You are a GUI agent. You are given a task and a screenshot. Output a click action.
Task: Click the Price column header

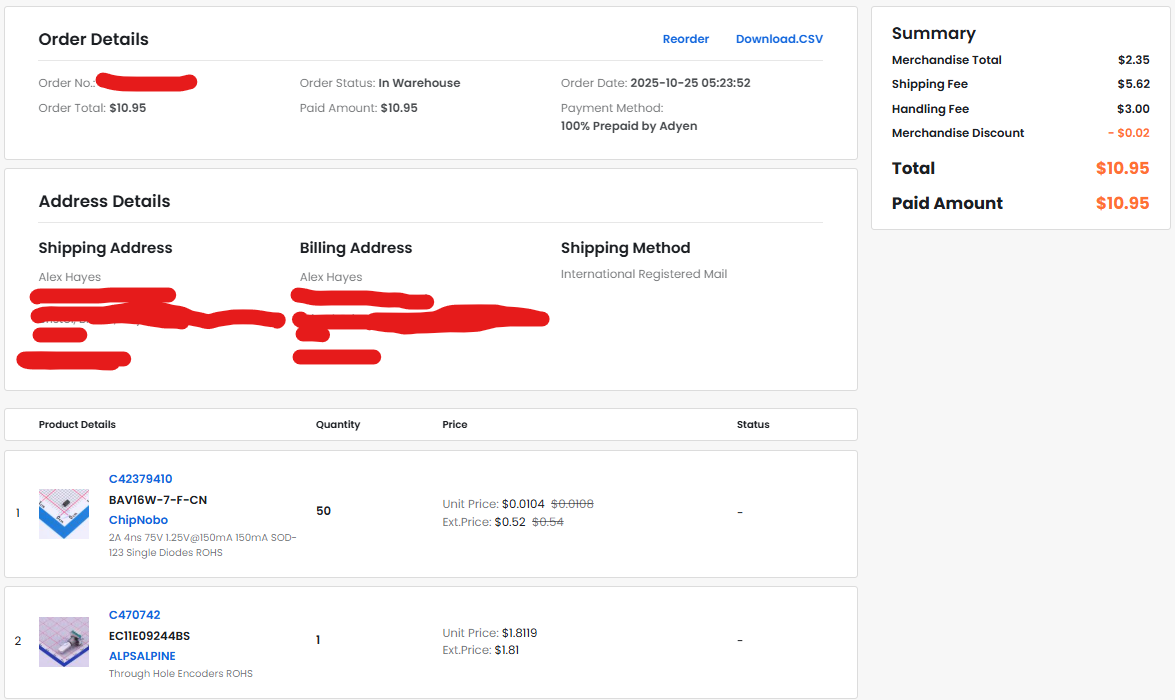click(x=455, y=424)
